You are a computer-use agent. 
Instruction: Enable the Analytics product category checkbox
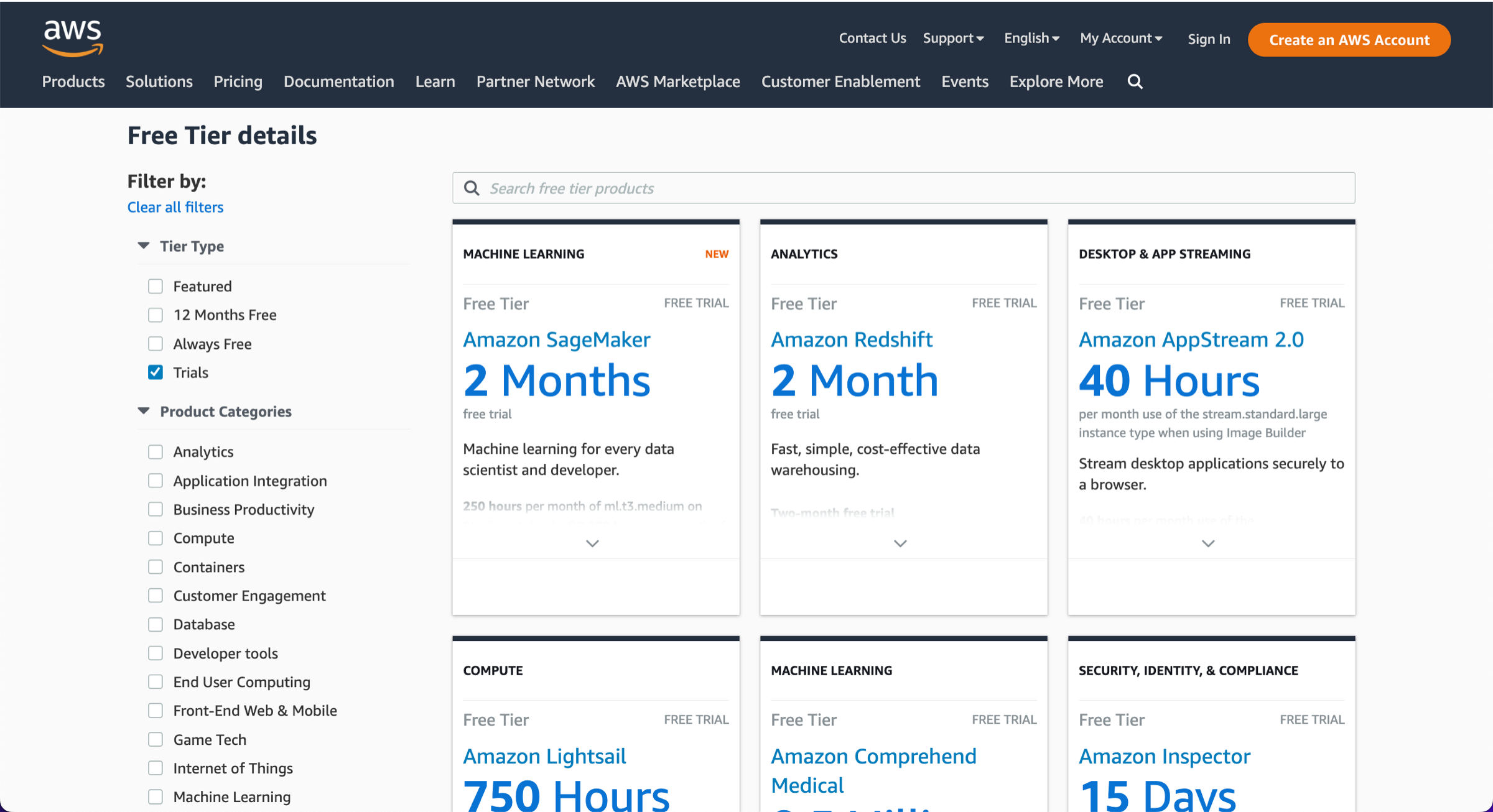(x=156, y=452)
